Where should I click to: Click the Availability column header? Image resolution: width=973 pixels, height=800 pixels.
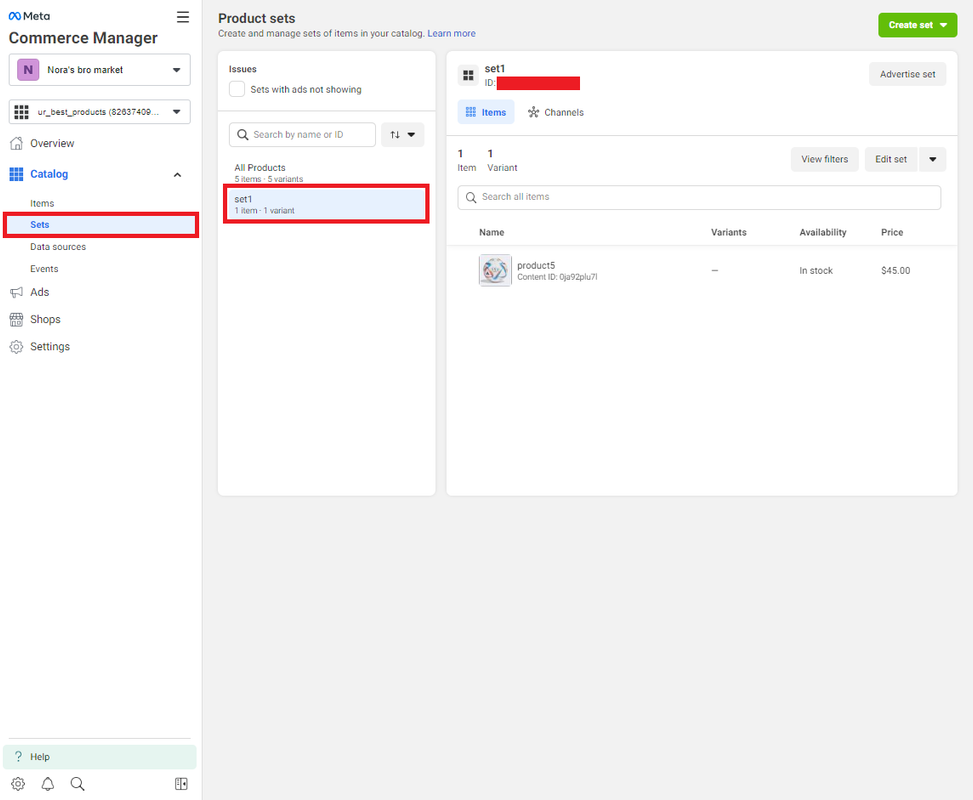(823, 233)
